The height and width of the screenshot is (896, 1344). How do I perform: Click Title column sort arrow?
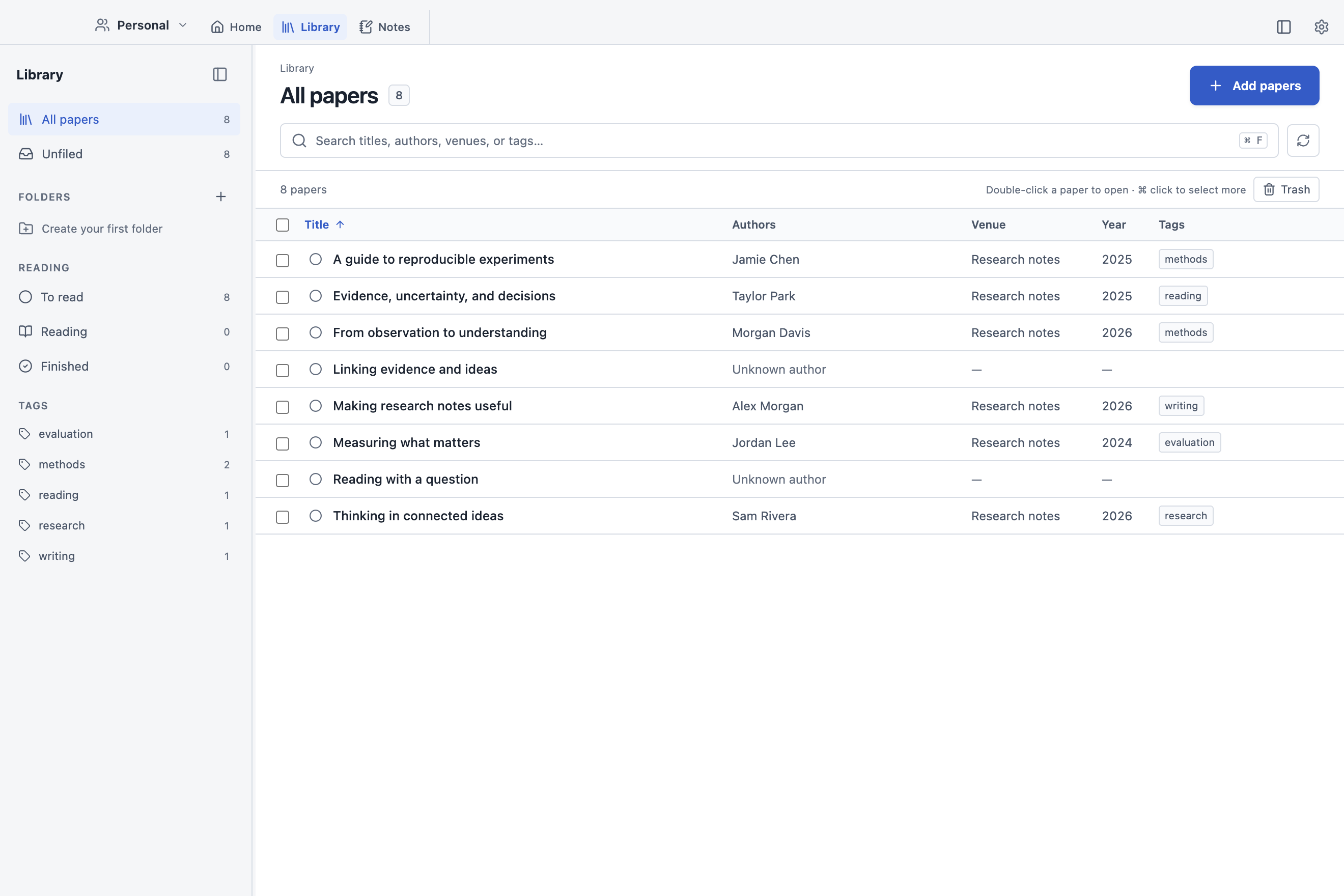coord(340,225)
